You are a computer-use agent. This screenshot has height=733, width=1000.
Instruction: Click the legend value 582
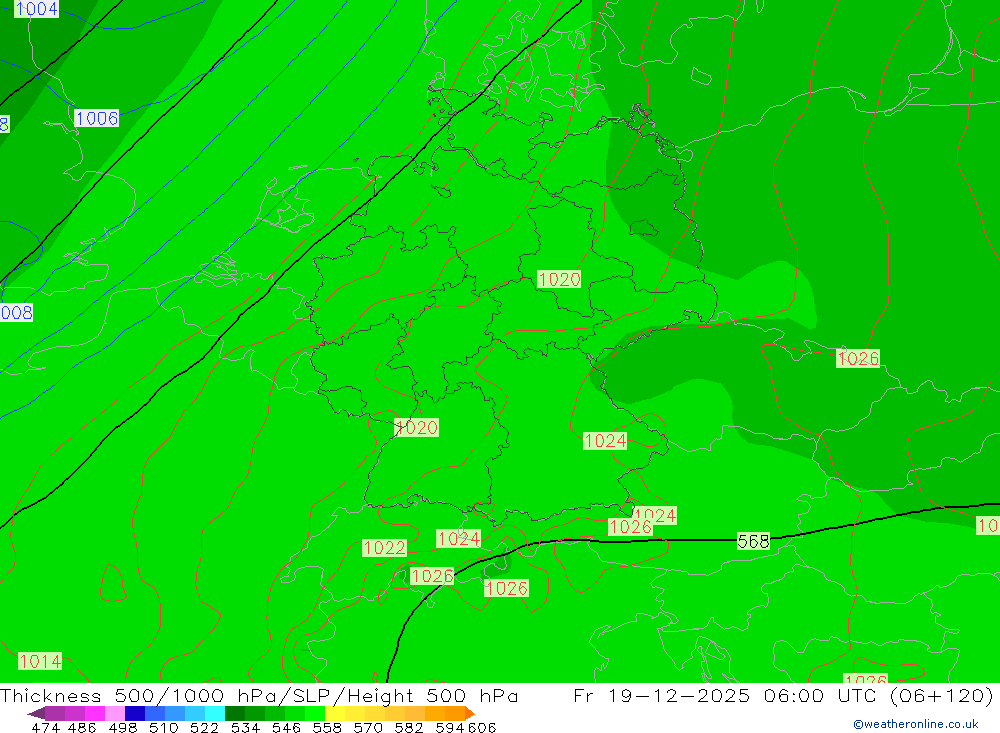(x=409, y=727)
